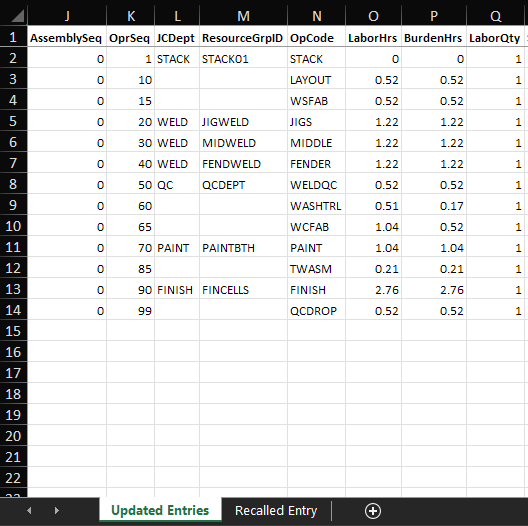Select the QCDROP OpCode cell
Image resolution: width=528 pixels, height=526 pixels.
click(317, 310)
